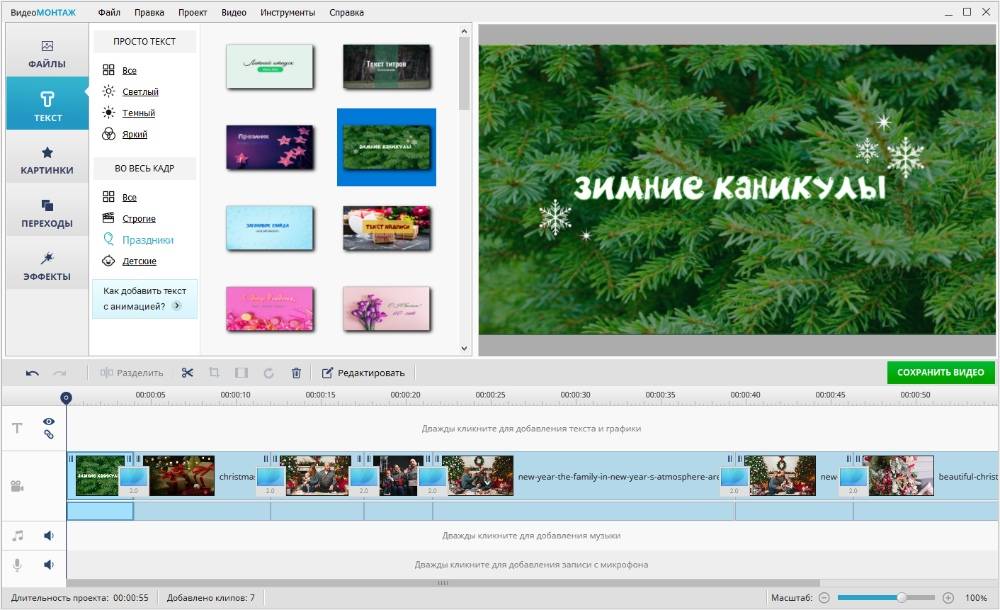
Task: Click the Масштаб zoom slider handle
Action: coord(902,598)
